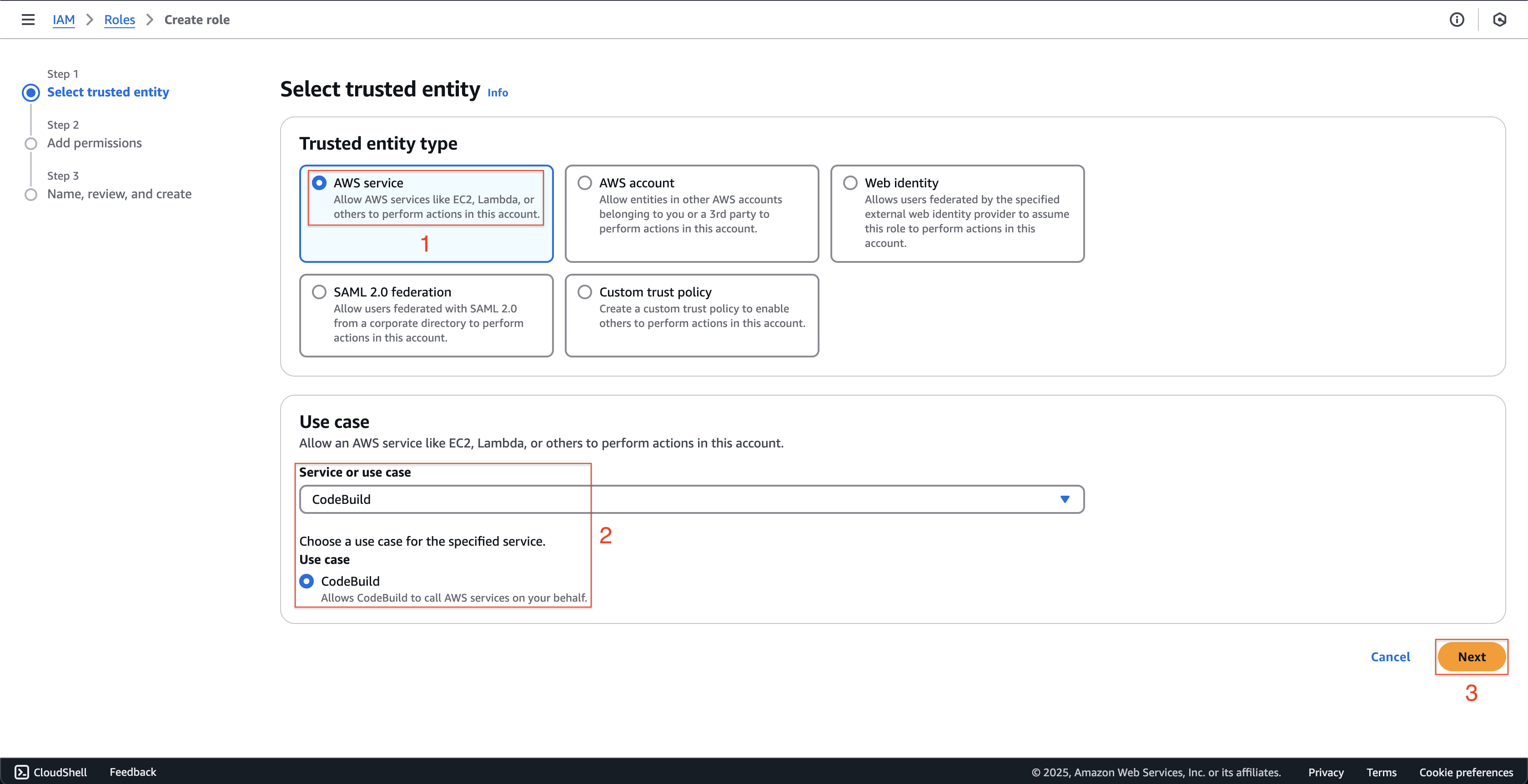Click the IAM breadcrumb navigation icon
This screenshot has width=1528, height=784.
click(64, 19)
